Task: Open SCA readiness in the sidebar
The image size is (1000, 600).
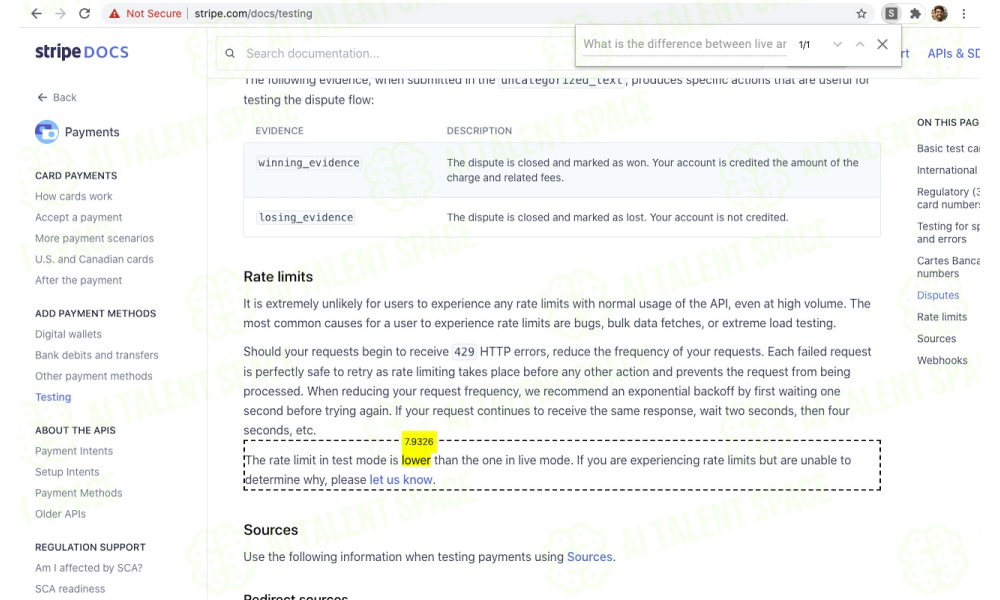Action: click(x=70, y=589)
